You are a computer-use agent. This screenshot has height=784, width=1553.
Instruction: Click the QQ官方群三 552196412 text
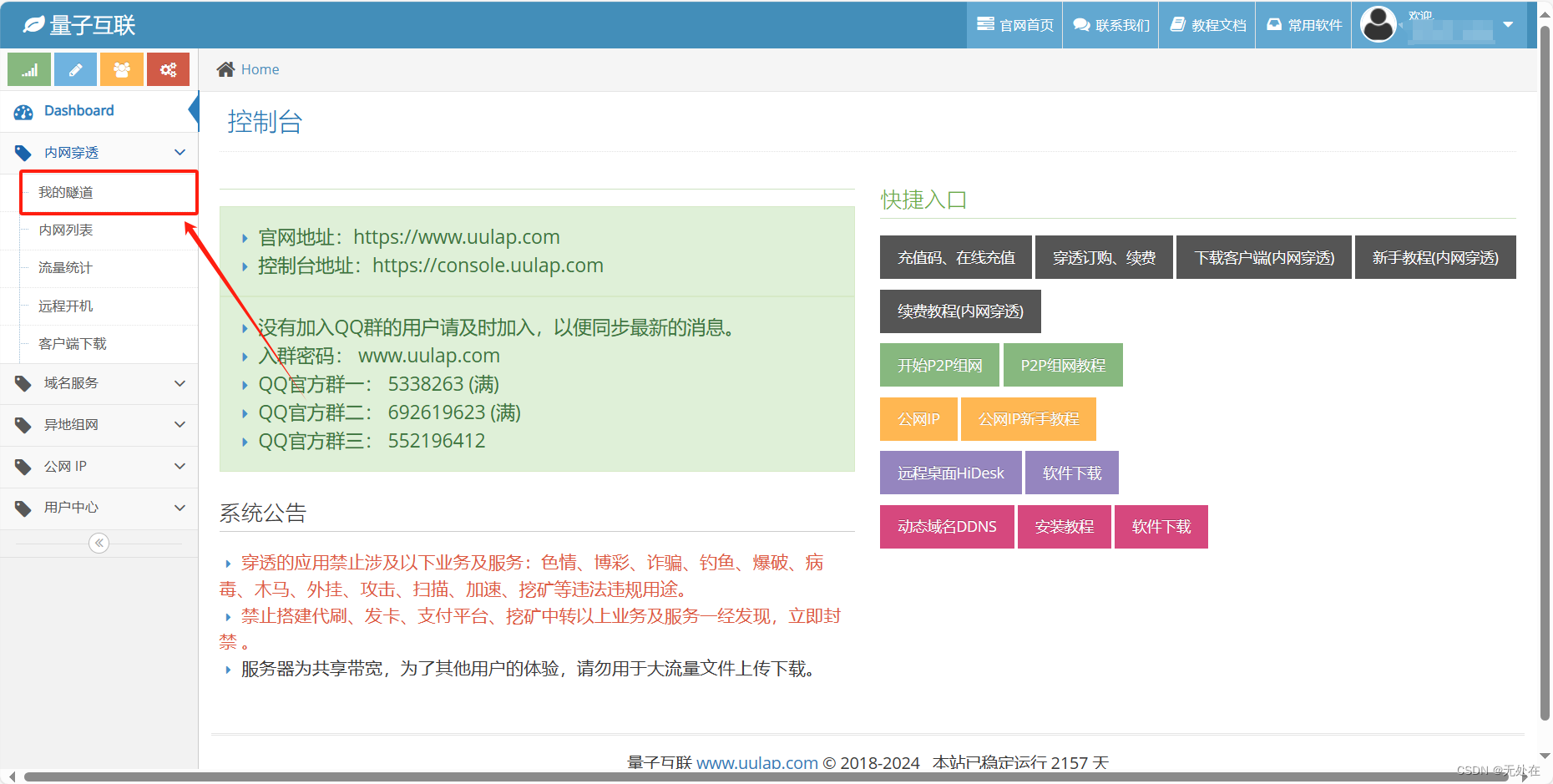[x=372, y=441]
